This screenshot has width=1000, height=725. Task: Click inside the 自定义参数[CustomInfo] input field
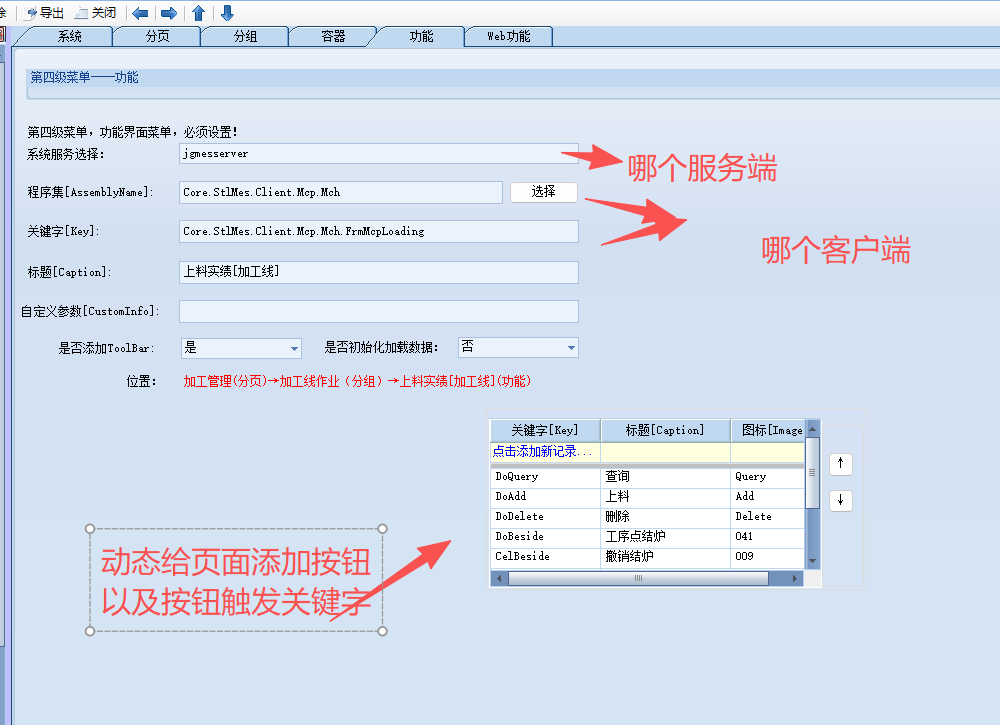[378, 311]
